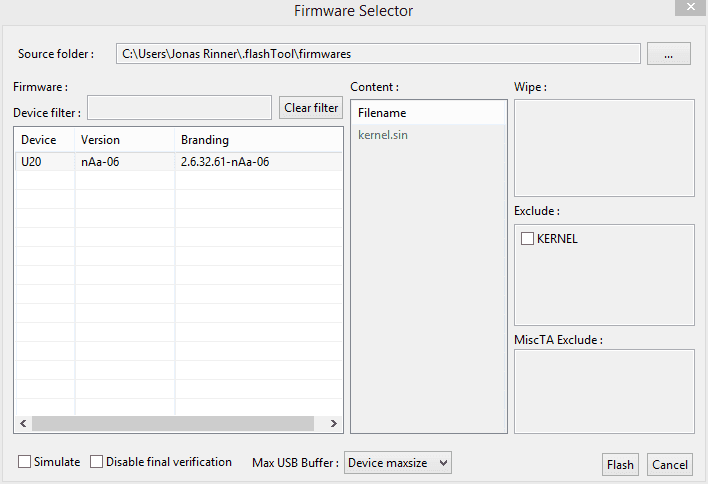Click the Version column header
708x484 pixels.
(x=125, y=140)
